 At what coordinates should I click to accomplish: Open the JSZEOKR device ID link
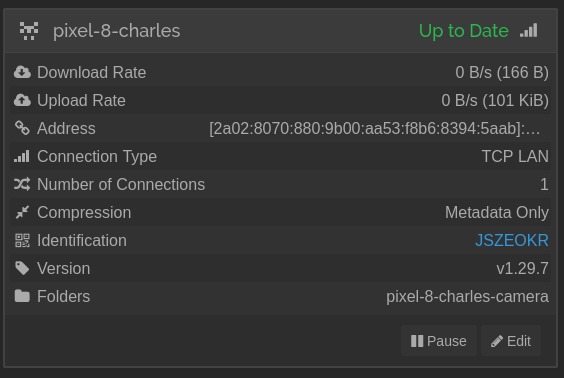coord(512,240)
